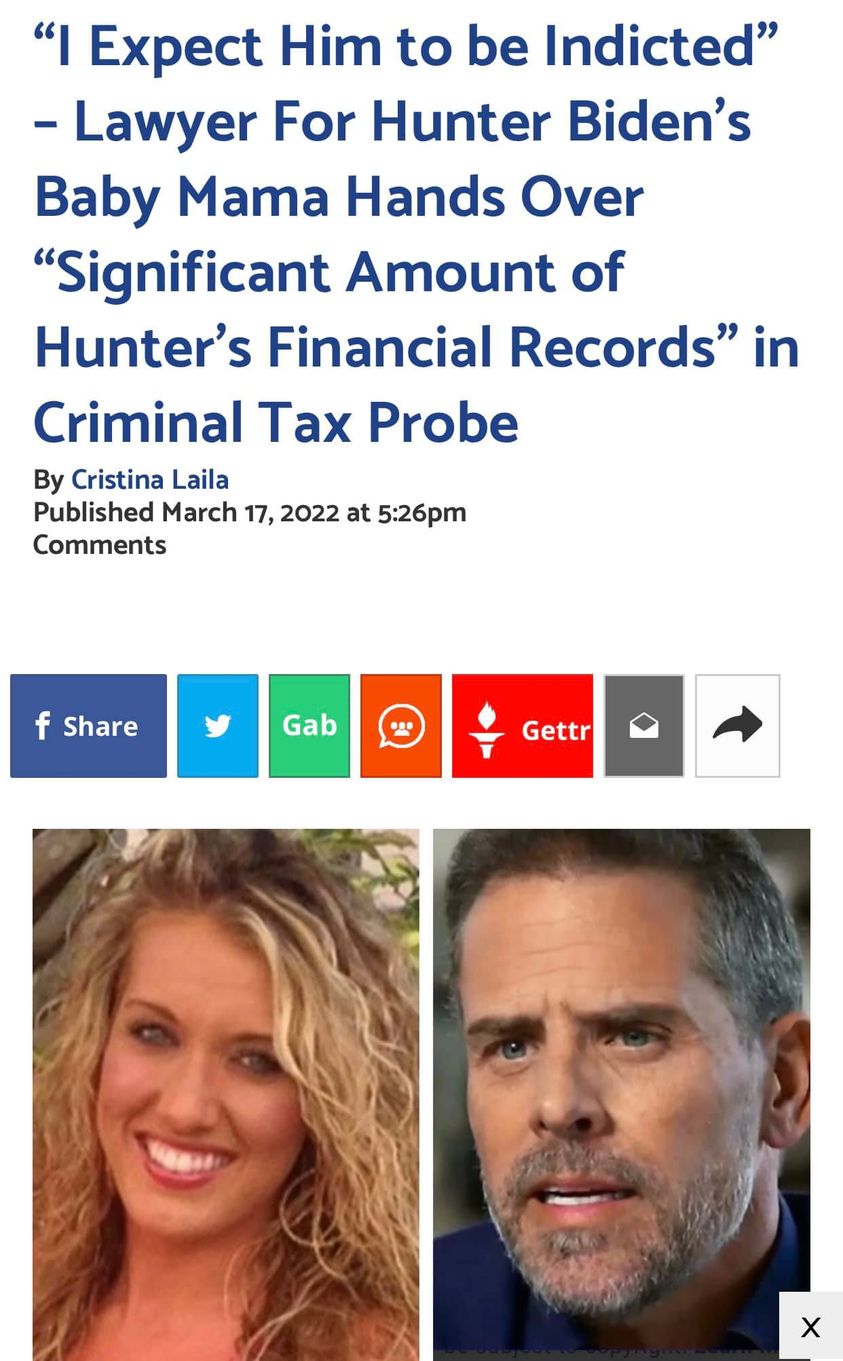Share via the orange MeWe chat icon
The image size is (843, 1361).
pos(401,726)
